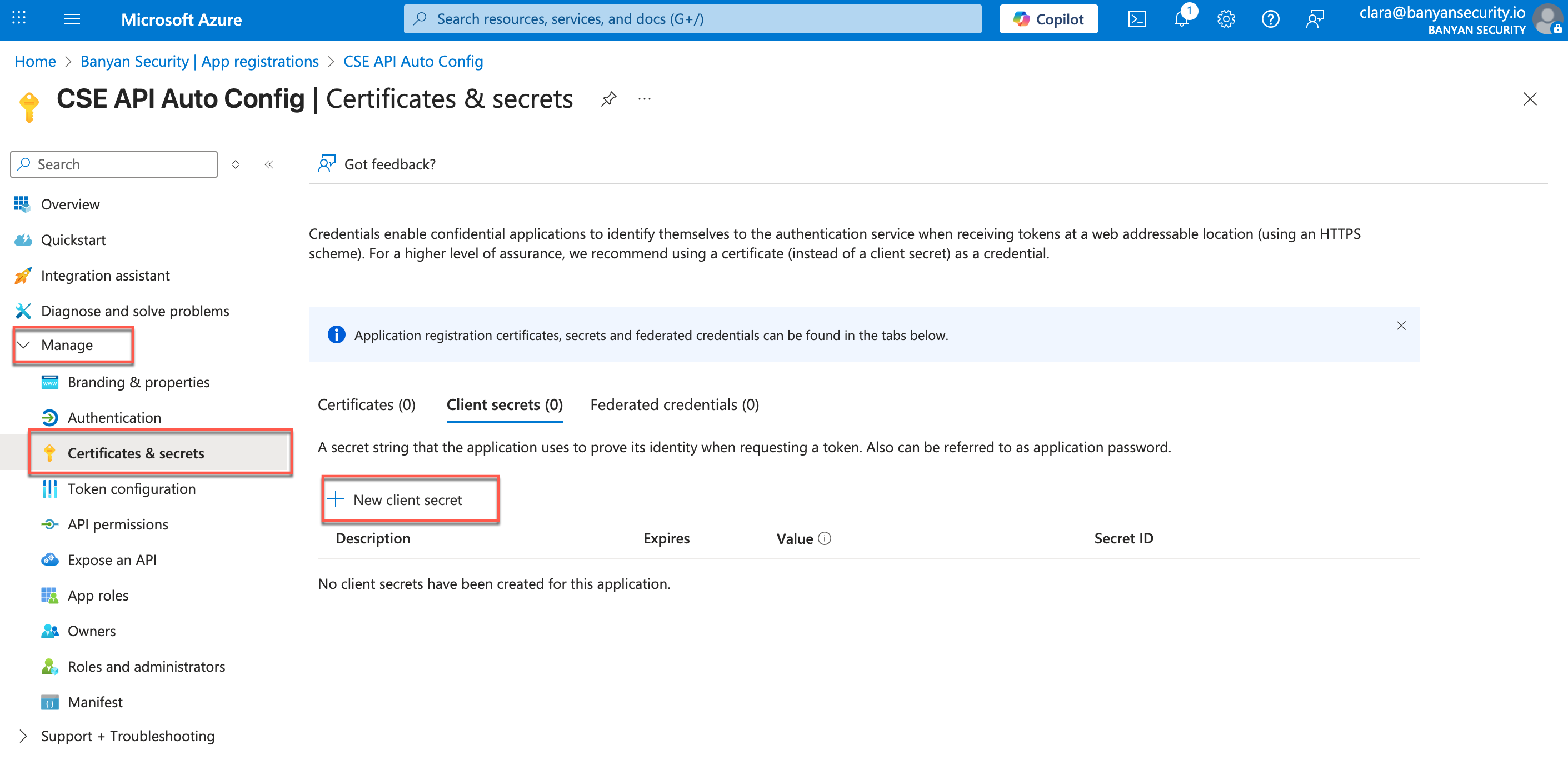Click the help question mark icon
Screen dimensions: 1568x780
pyautogui.click(x=1270, y=19)
